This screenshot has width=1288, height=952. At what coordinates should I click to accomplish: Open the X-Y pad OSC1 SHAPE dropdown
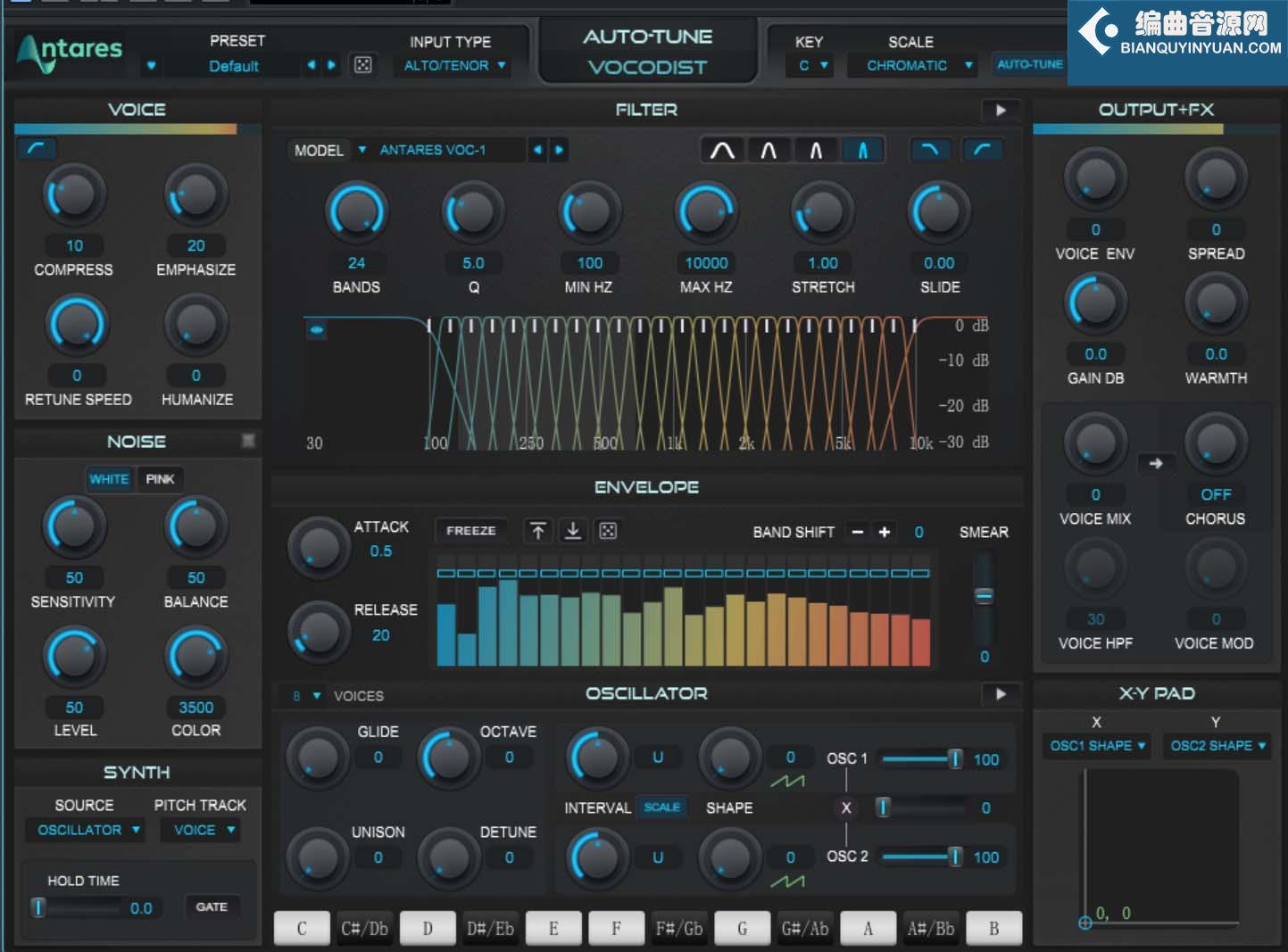1098,746
